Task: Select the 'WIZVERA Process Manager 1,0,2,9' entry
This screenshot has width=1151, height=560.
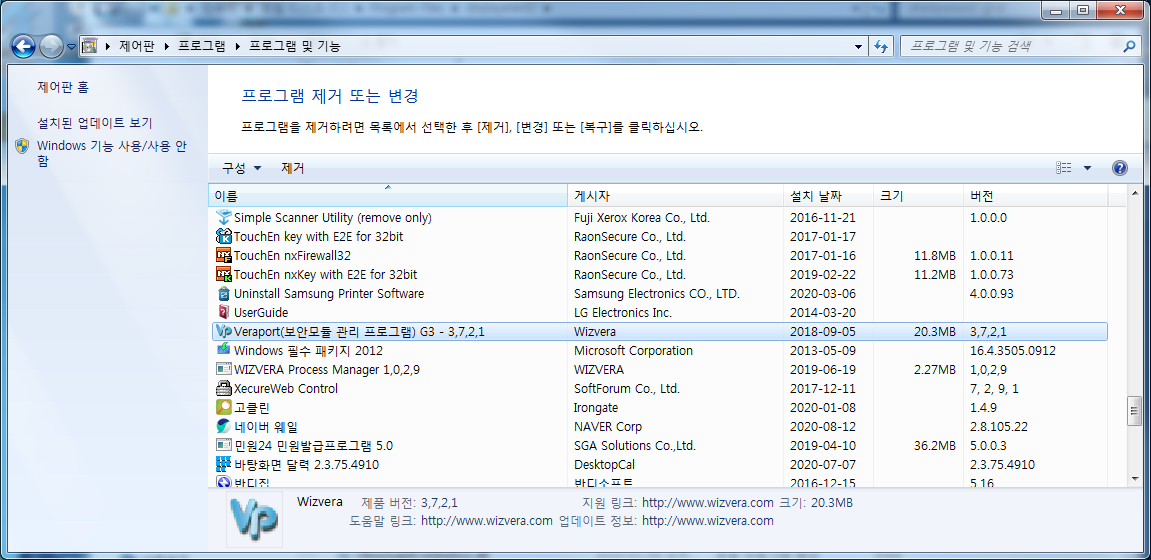Action: [327, 369]
